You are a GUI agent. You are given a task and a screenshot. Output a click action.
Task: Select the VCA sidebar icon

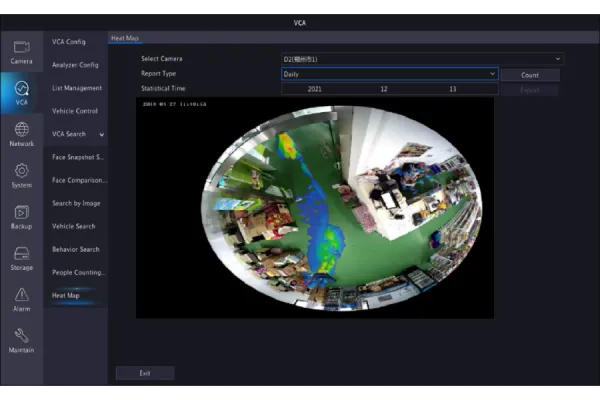(21, 93)
